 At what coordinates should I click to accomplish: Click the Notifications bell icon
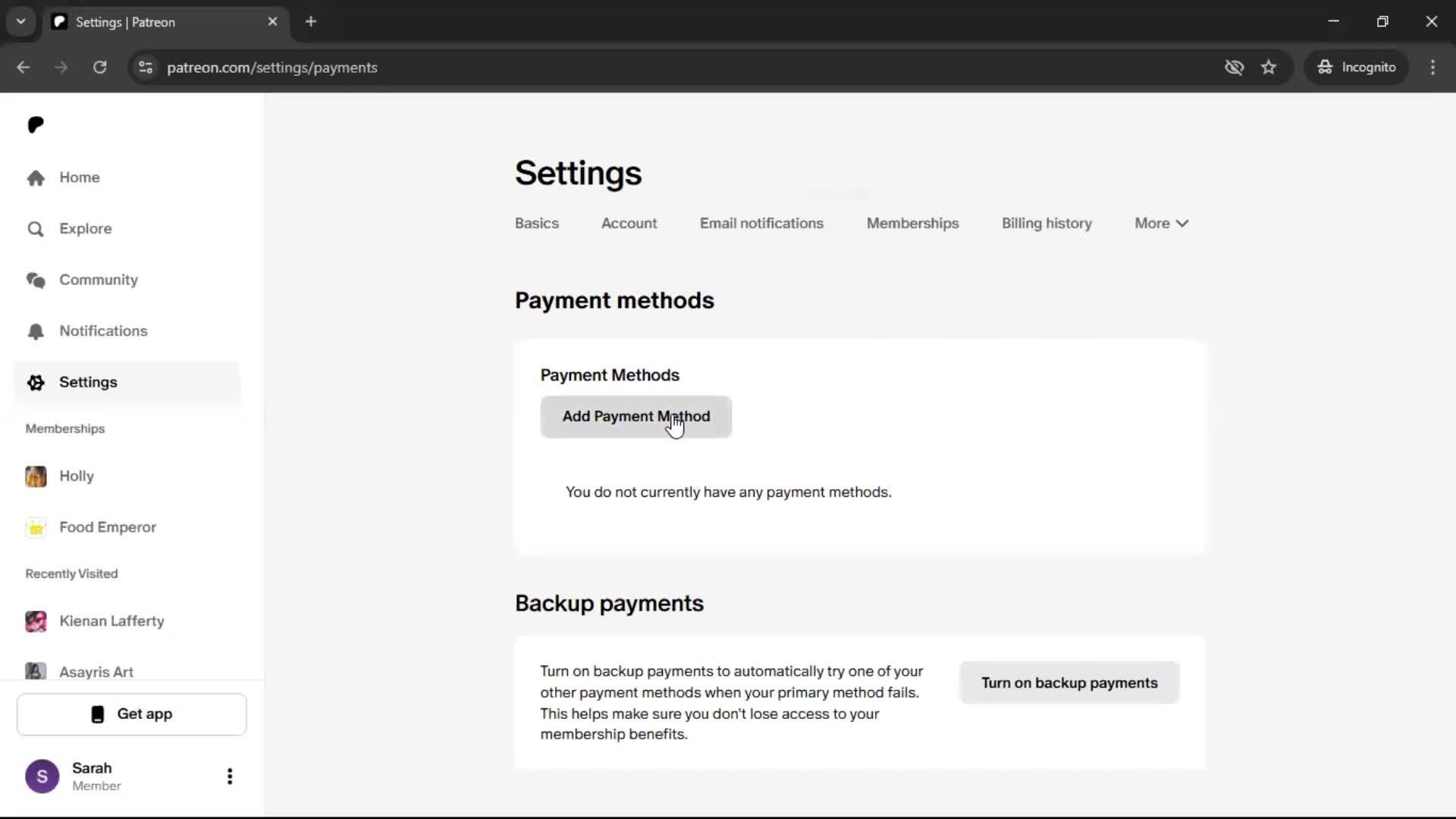coord(36,331)
